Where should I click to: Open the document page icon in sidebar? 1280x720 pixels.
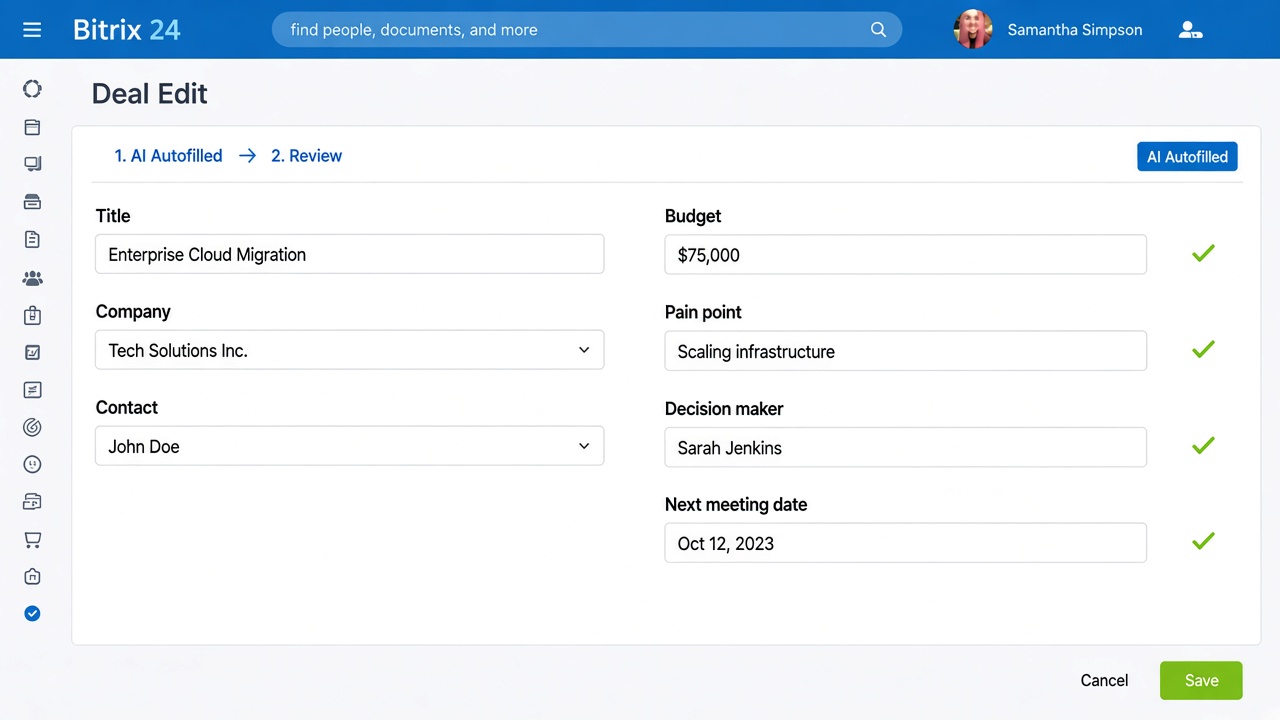pos(32,239)
